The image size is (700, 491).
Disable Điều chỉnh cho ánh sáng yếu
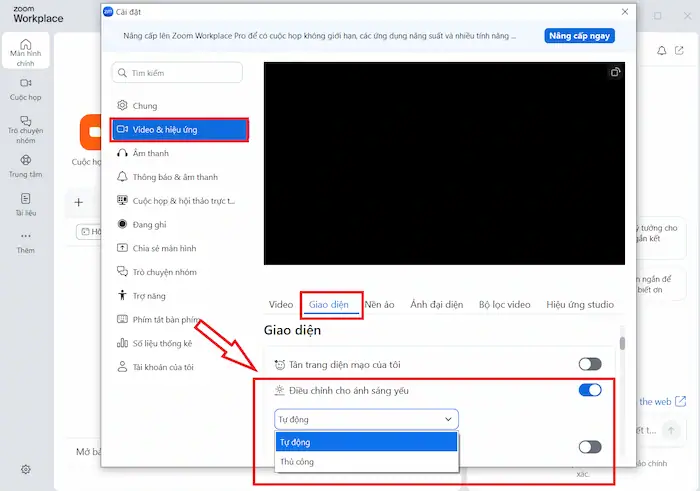(x=590, y=390)
